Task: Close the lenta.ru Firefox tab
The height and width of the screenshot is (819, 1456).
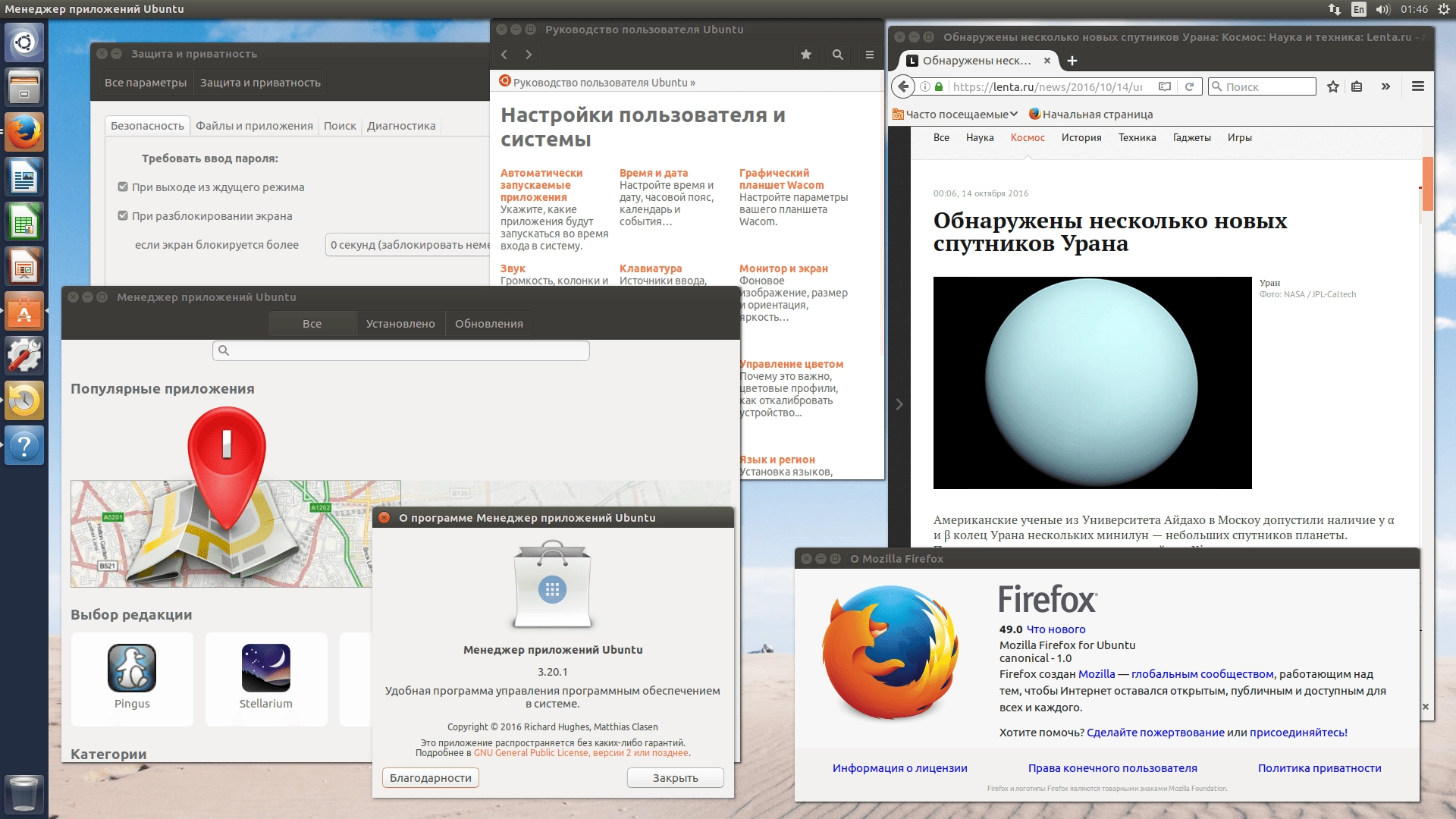Action: pos(1047,61)
